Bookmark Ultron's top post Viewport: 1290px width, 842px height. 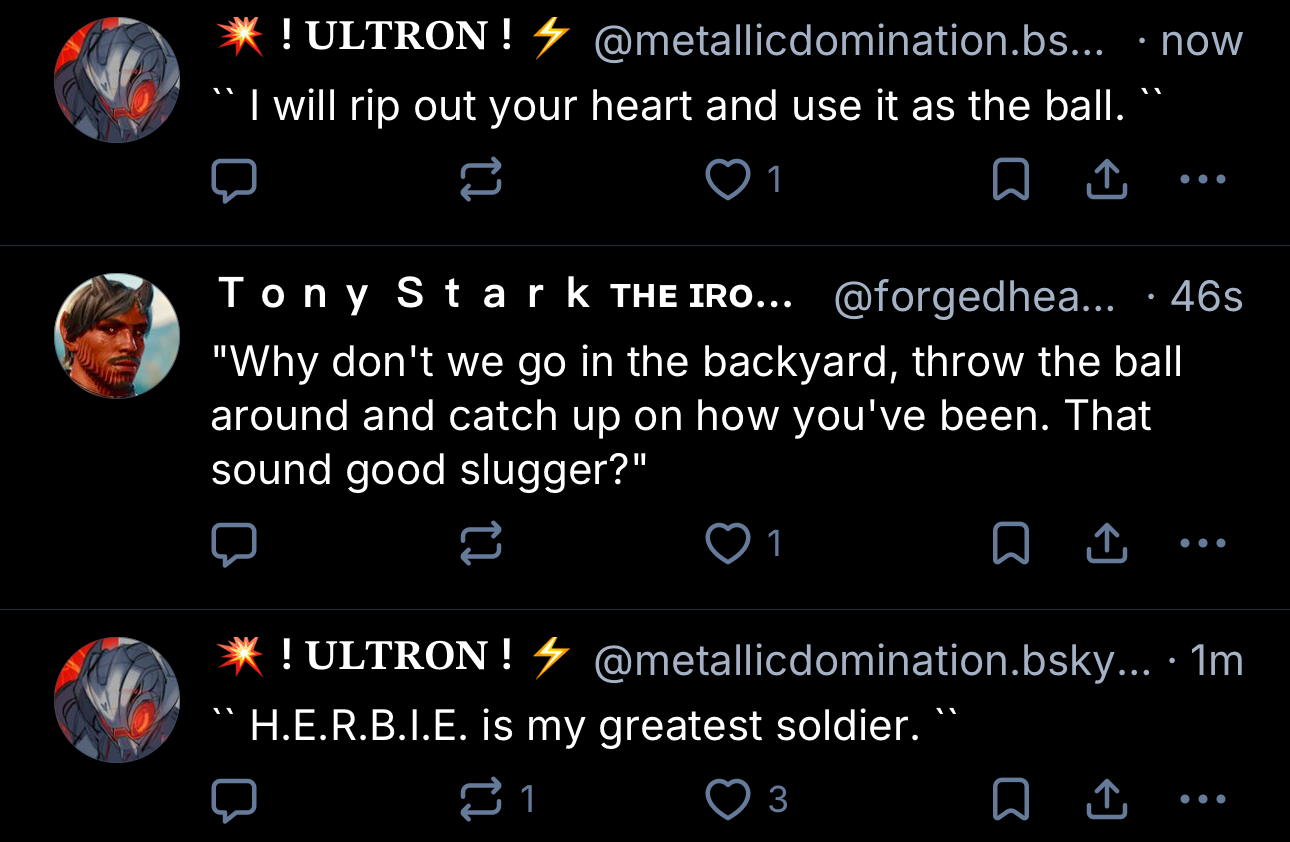1010,181
